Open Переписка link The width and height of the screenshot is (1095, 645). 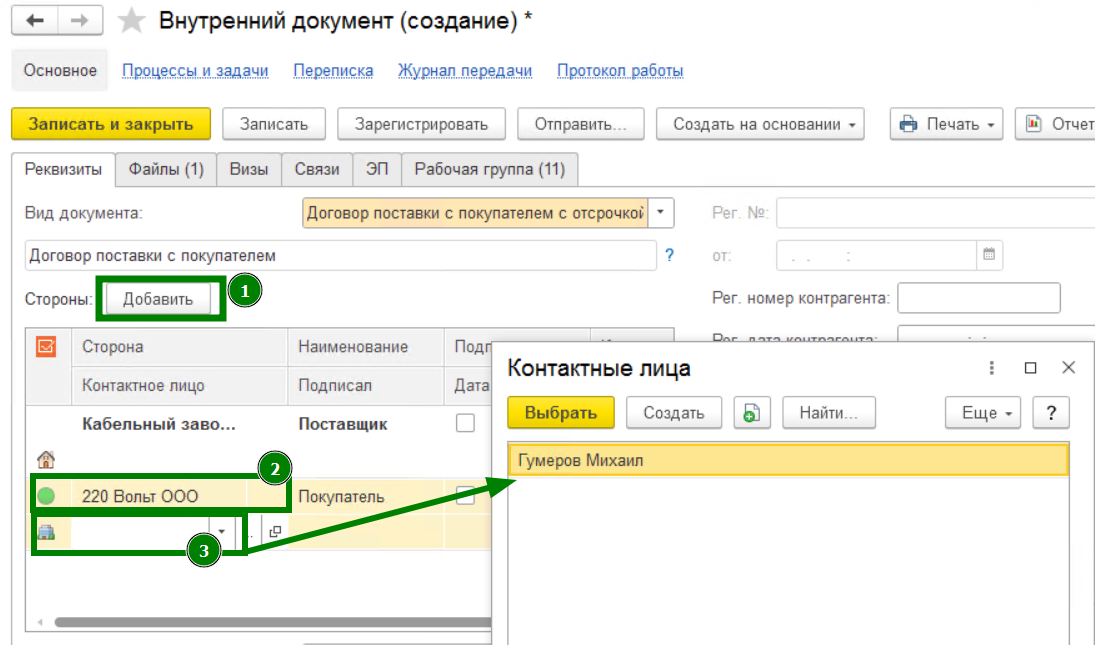coord(333,71)
